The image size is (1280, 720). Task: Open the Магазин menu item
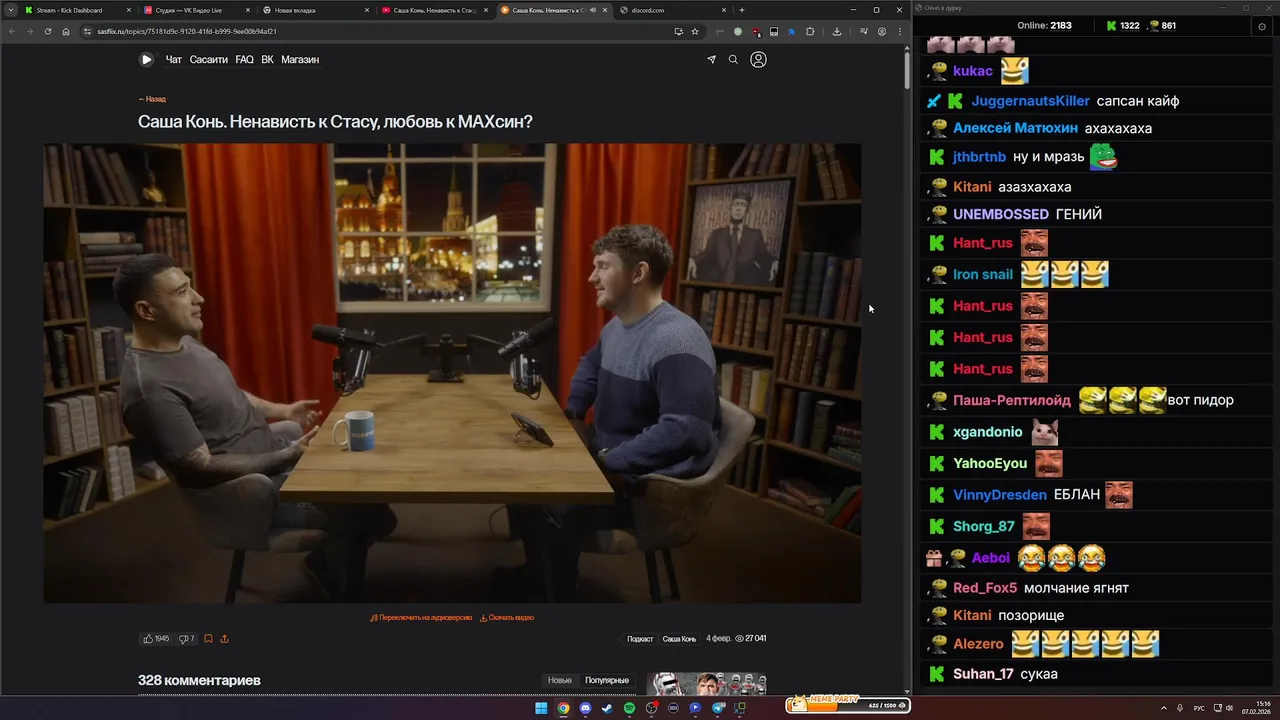tap(300, 59)
